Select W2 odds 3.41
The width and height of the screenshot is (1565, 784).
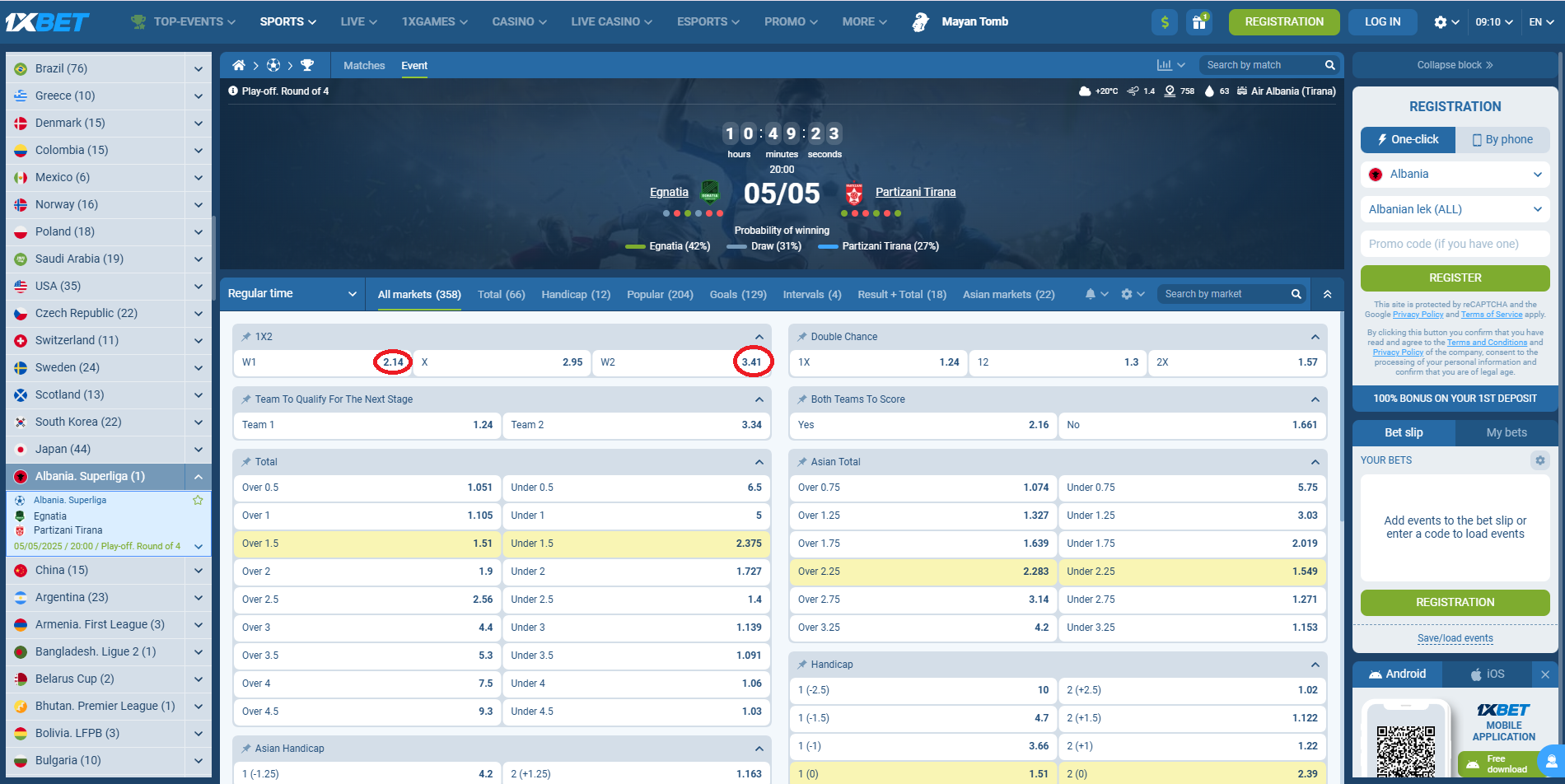(681, 362)
